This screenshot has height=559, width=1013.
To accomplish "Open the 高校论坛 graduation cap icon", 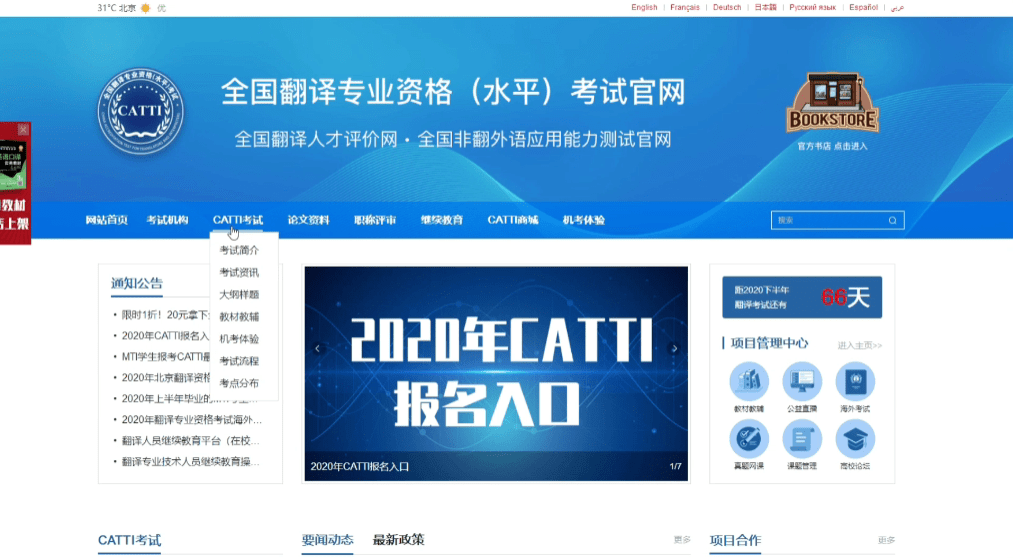I will (x=855, y=439).
